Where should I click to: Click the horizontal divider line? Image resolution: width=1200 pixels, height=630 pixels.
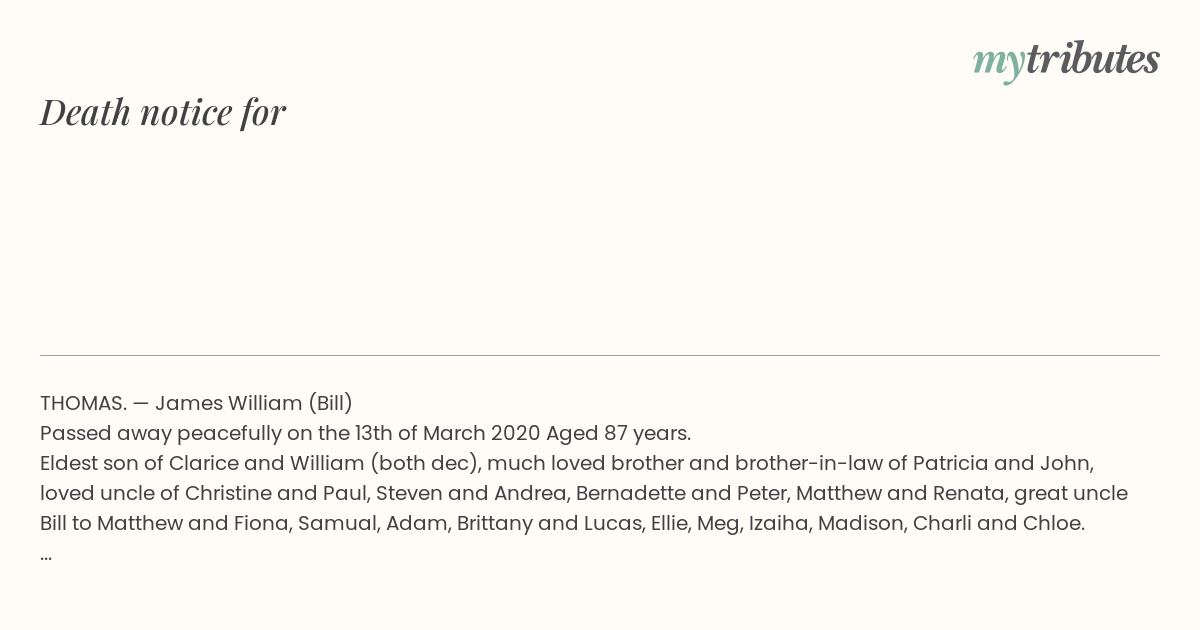coord(600,355)
